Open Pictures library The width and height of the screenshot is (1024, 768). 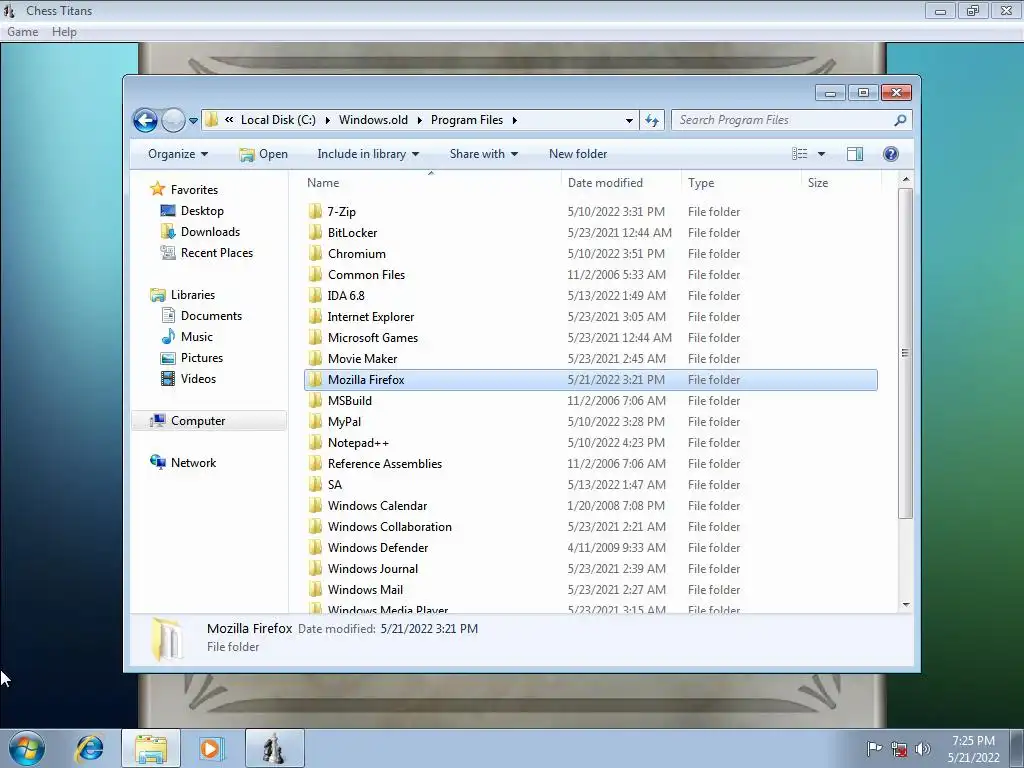point(202,358)
